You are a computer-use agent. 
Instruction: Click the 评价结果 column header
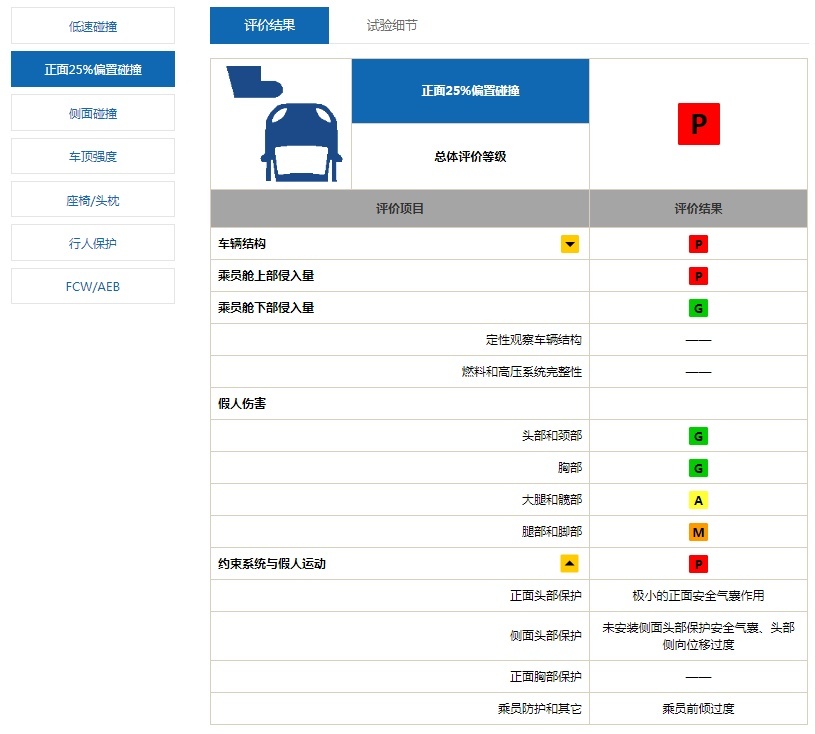(x=699, y=208)
